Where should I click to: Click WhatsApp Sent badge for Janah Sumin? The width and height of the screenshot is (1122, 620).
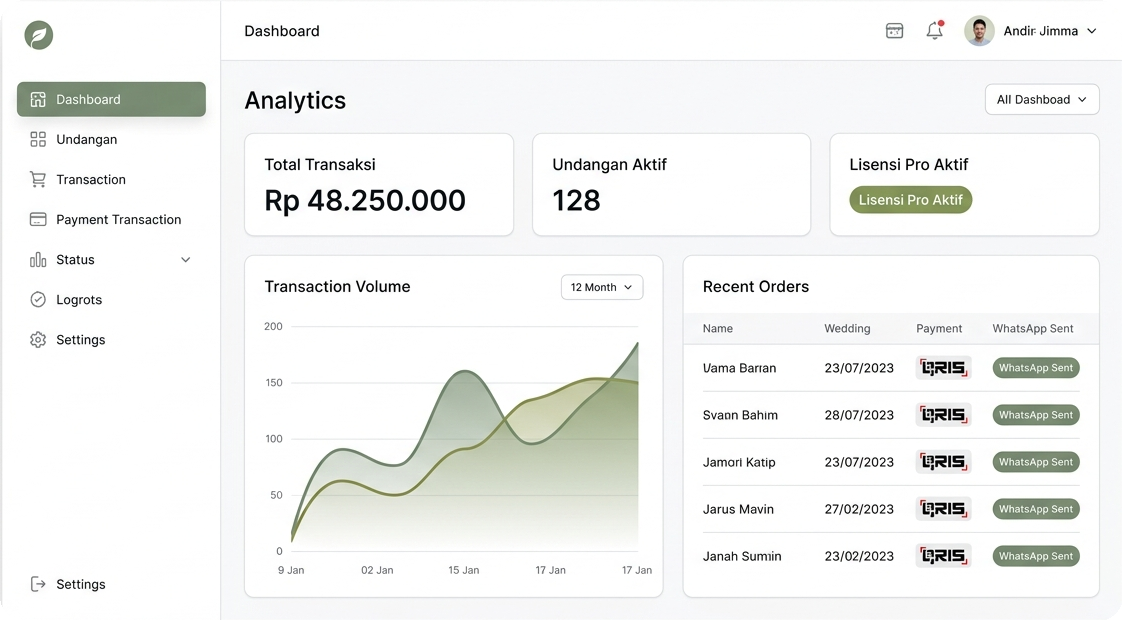[x=1036, y=556]
